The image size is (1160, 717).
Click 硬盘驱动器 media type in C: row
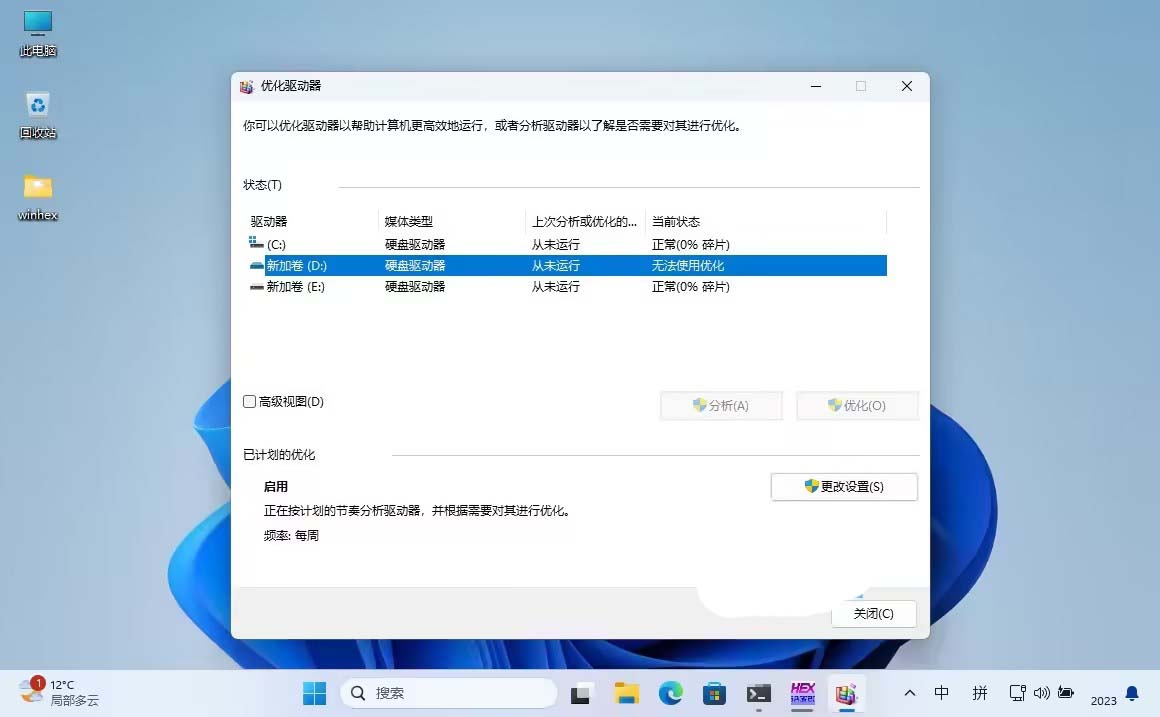coord(415,244)
